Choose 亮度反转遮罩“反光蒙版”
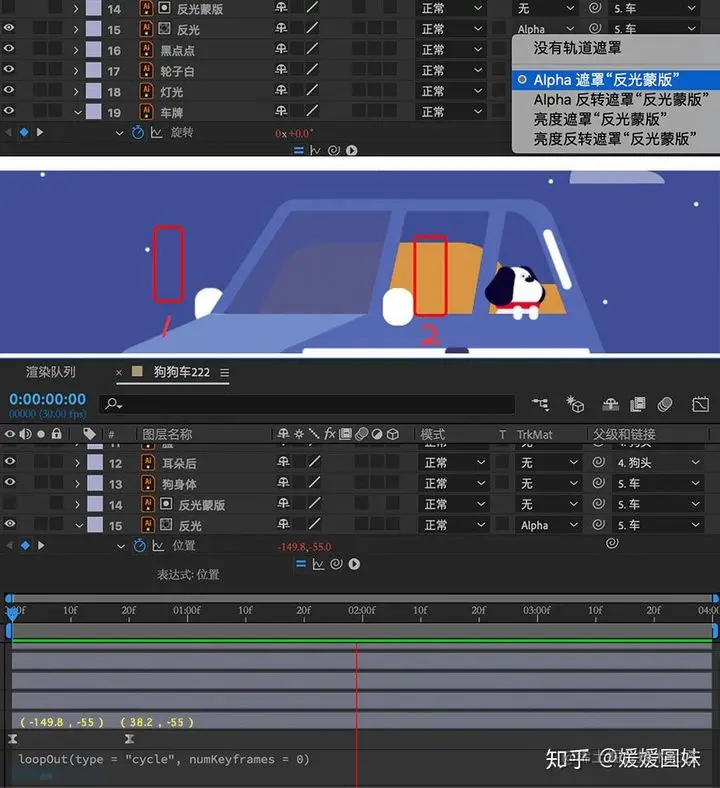The width and height of the screenshot is (720, 788). 615,138
